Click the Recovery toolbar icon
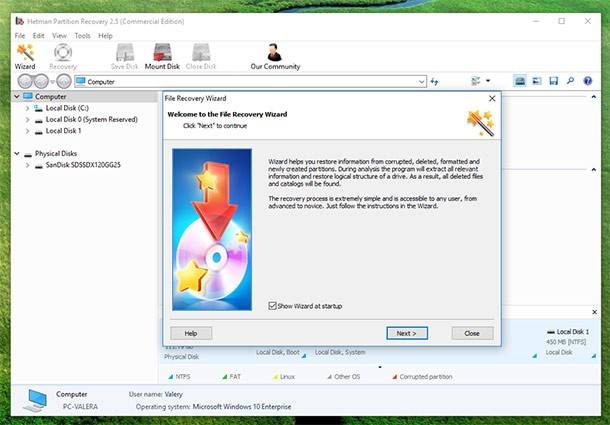This screenshot has height=425, width=610. tap(63, 57)
